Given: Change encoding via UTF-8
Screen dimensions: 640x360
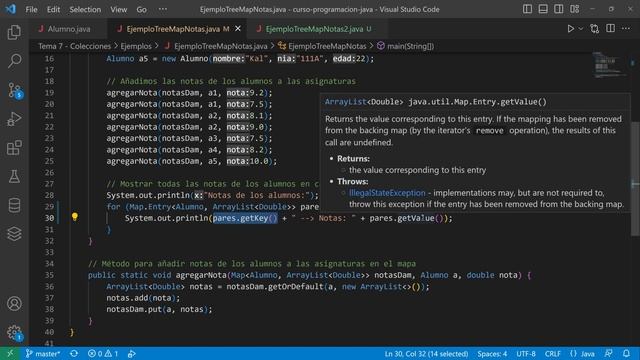Looking at the screenshot, I should [x=526, y=354].
